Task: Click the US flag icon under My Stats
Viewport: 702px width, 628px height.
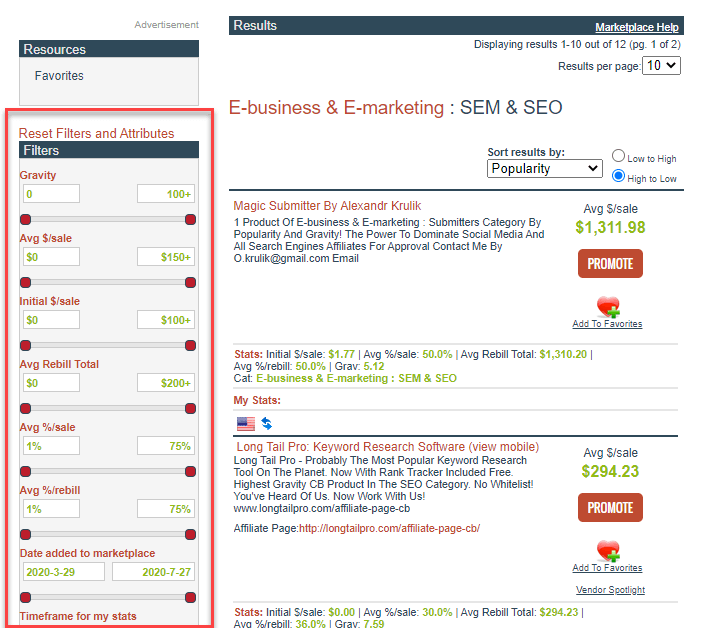Action: [246, 423]
